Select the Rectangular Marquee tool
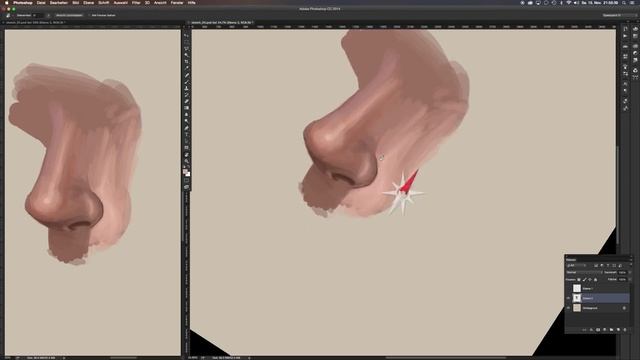This screenshot has width=640, height=360. pyautogui.click(x=187, y=42)
